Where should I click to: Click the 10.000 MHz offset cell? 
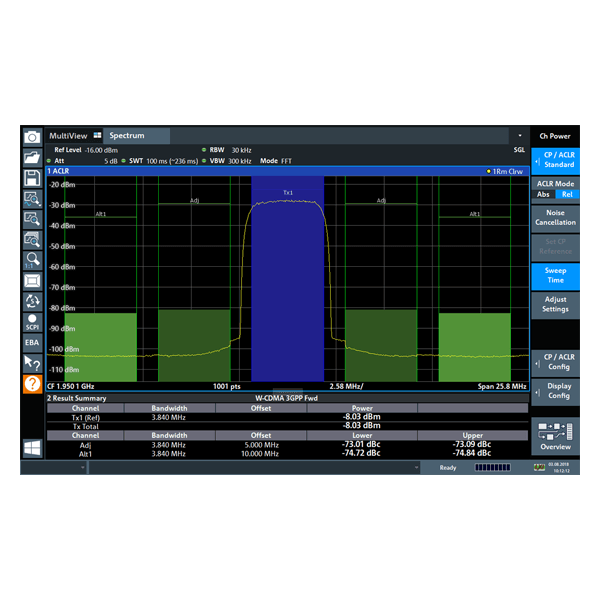pos(260,454)
